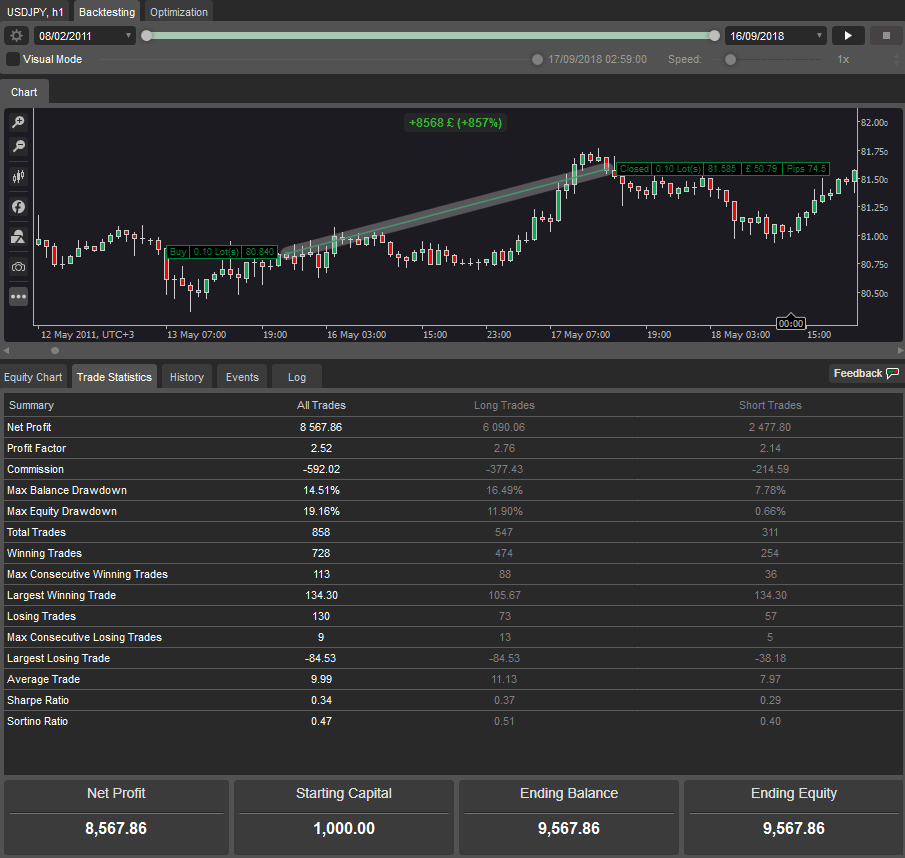Switch to the Backtesting tab

click(107, 12)
